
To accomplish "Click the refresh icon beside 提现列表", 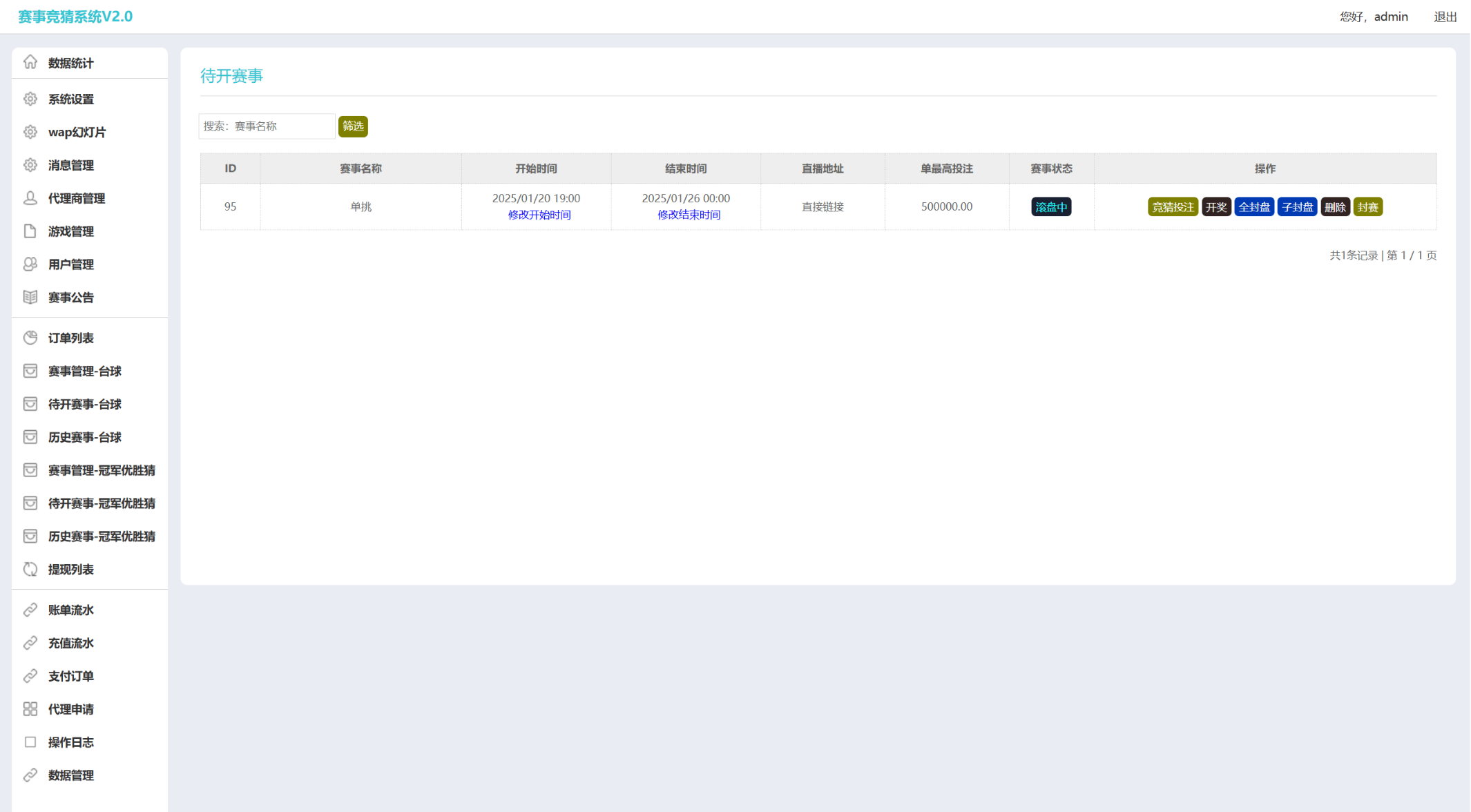I will tap(30, 569).
